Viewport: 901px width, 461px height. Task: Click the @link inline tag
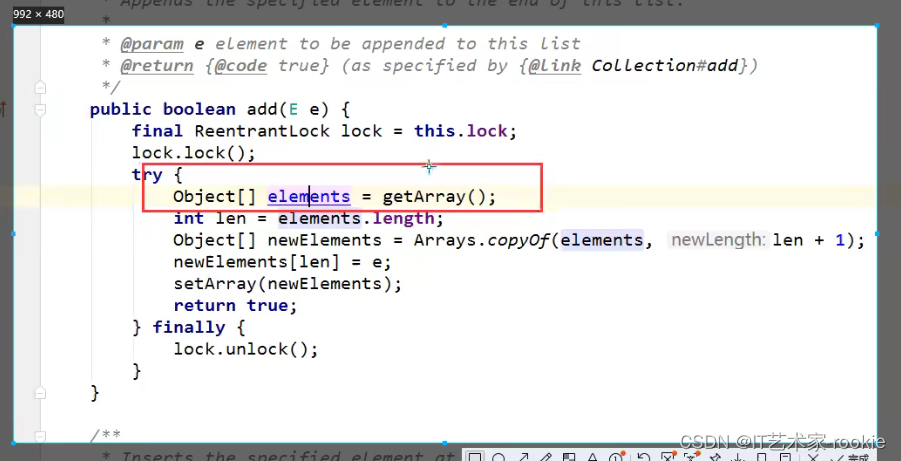pos(555,66)
